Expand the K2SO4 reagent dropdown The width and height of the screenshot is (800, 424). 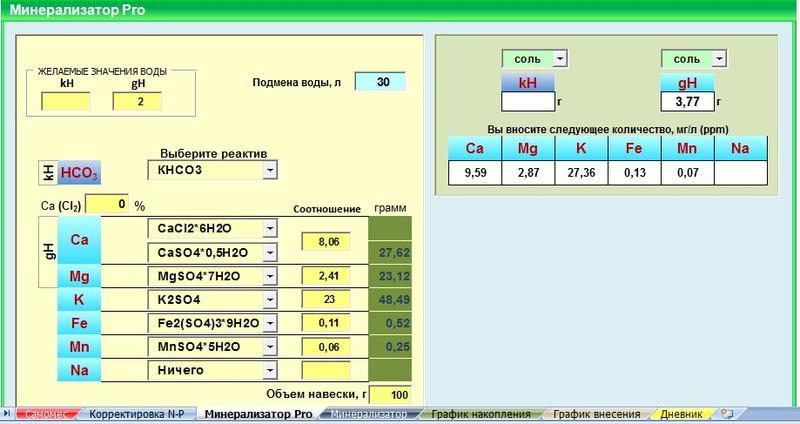tap(270, 299)
